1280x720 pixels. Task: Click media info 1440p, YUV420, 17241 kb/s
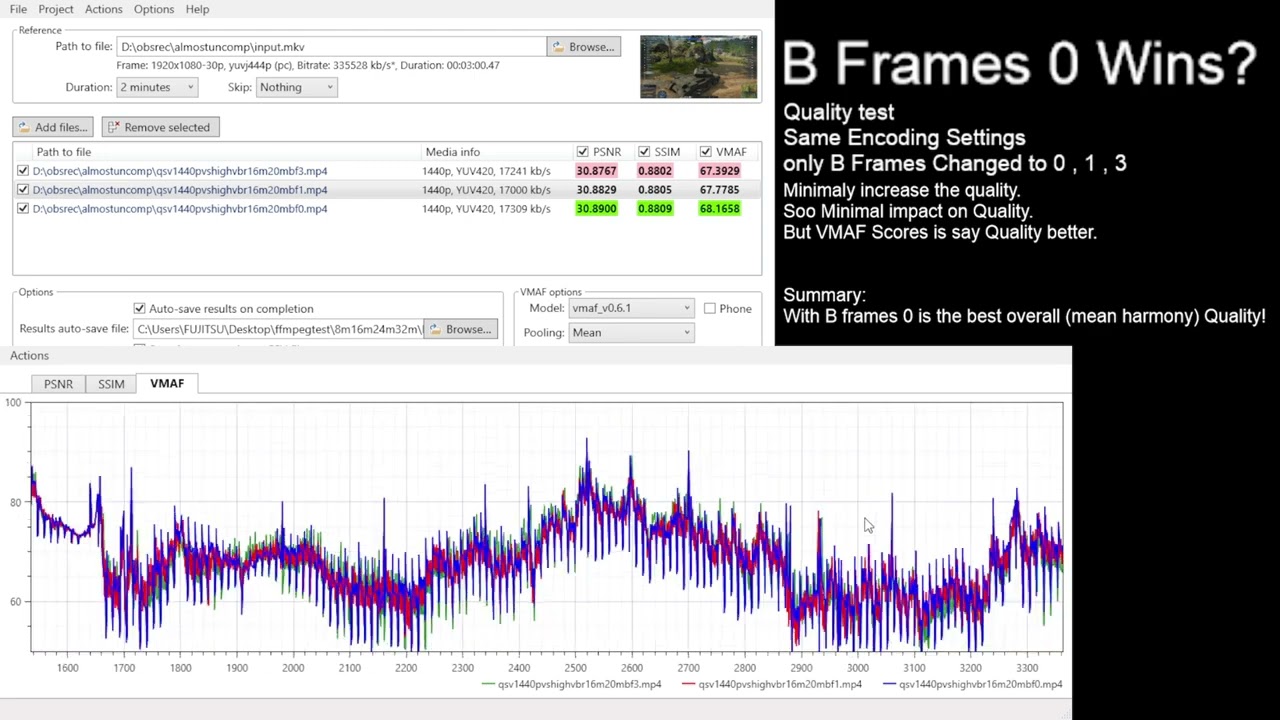pyautogui.click(x=486, y=171)
